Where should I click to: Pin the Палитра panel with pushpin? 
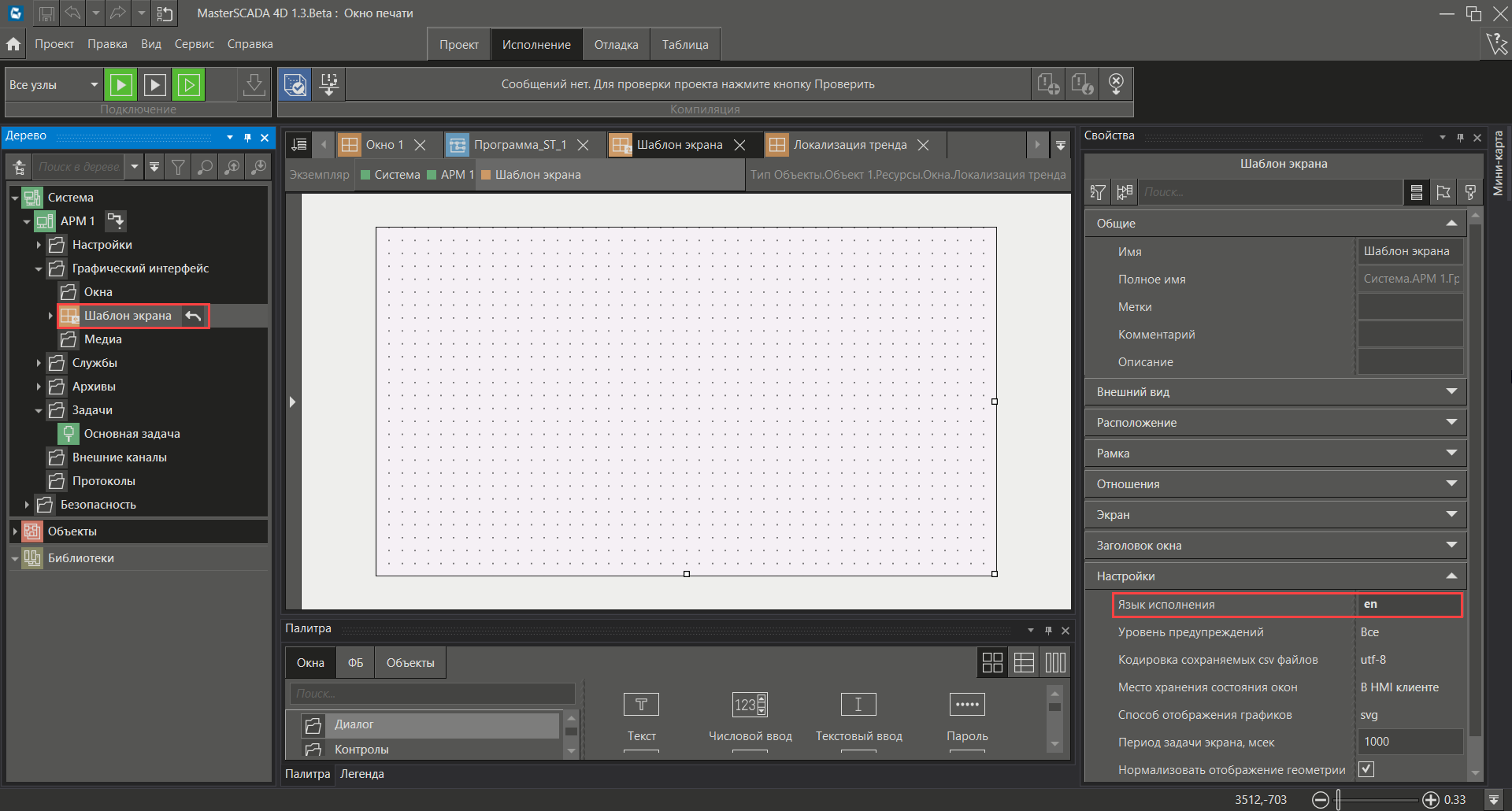point(1048,630)
